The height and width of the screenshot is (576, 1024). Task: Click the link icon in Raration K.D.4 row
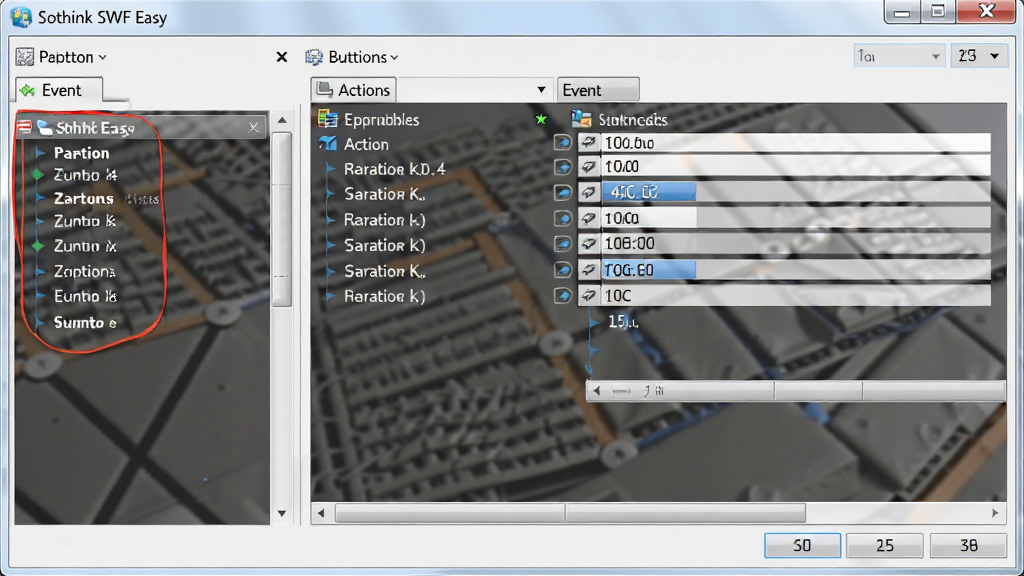tap(588, 167)
